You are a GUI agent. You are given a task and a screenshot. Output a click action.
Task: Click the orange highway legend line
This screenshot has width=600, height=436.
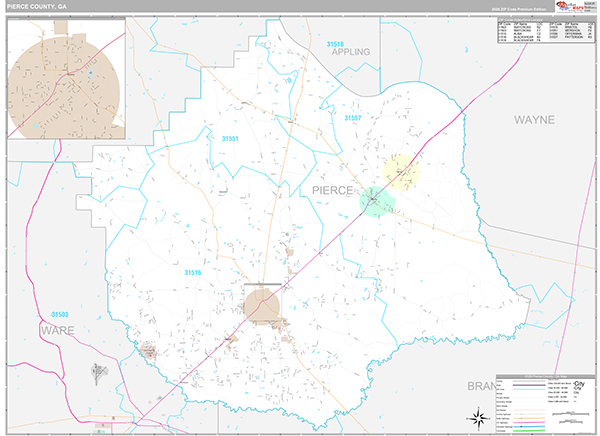point(529,418)
